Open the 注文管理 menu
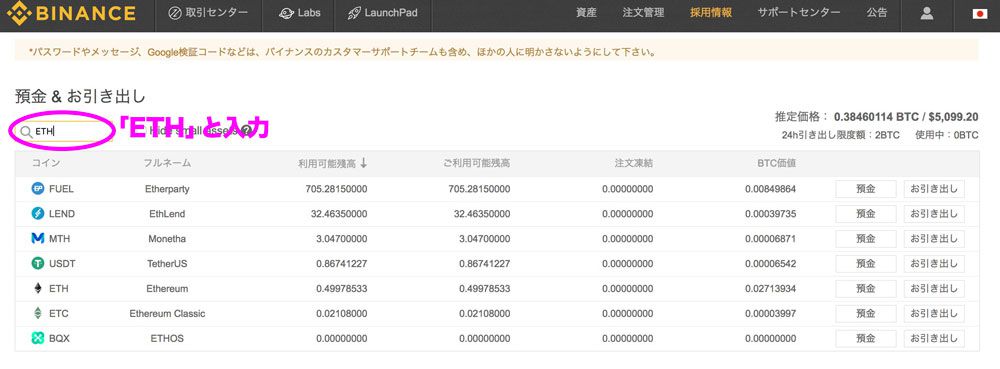Screen dimensions: 1000x369 643,13
